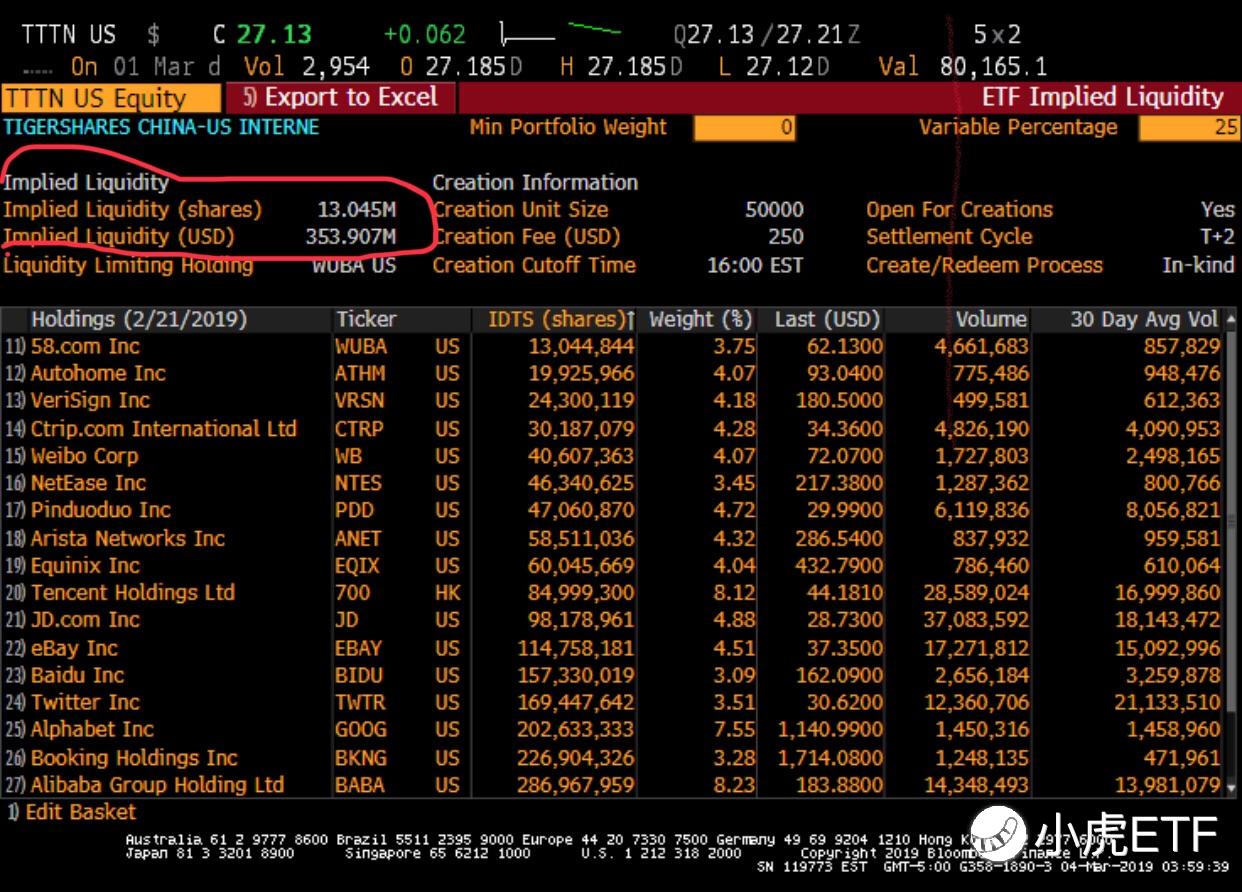Click the Creation Fee value 250
Image resolution: width=1242 pixels, height=892 pixels.
tap(786, 237)
